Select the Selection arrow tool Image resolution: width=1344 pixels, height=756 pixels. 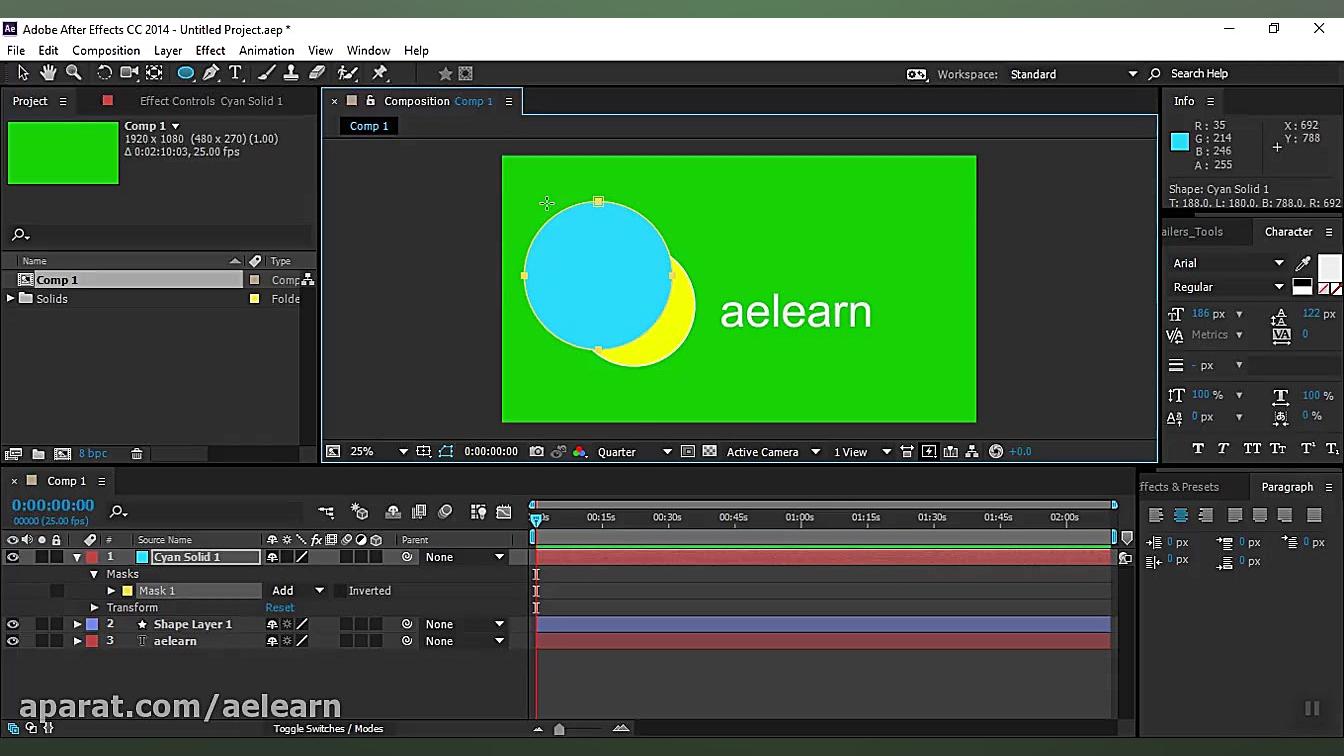23,73
